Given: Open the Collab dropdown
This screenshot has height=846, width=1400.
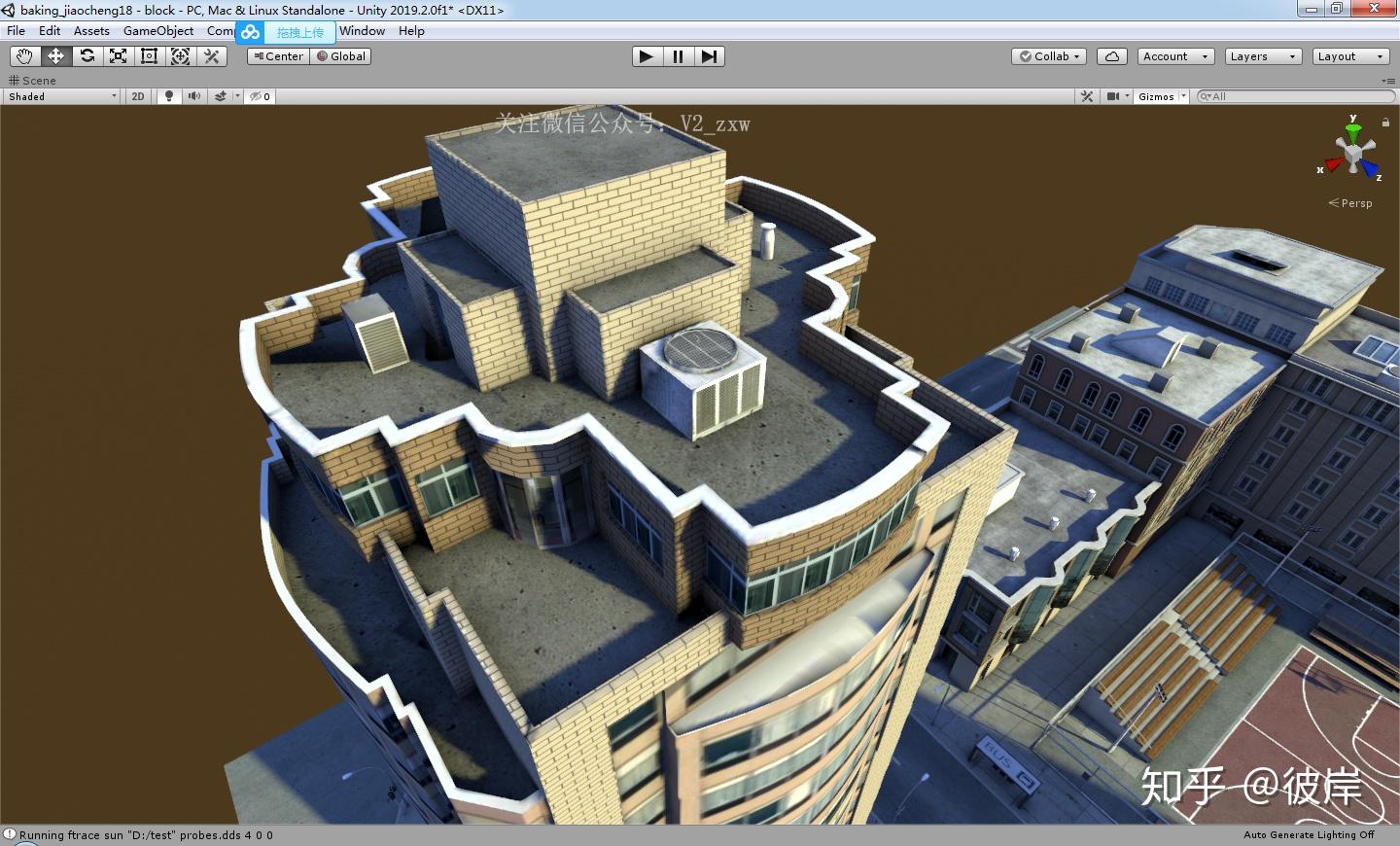Looking at the screenshot, I should point(1049,56).
